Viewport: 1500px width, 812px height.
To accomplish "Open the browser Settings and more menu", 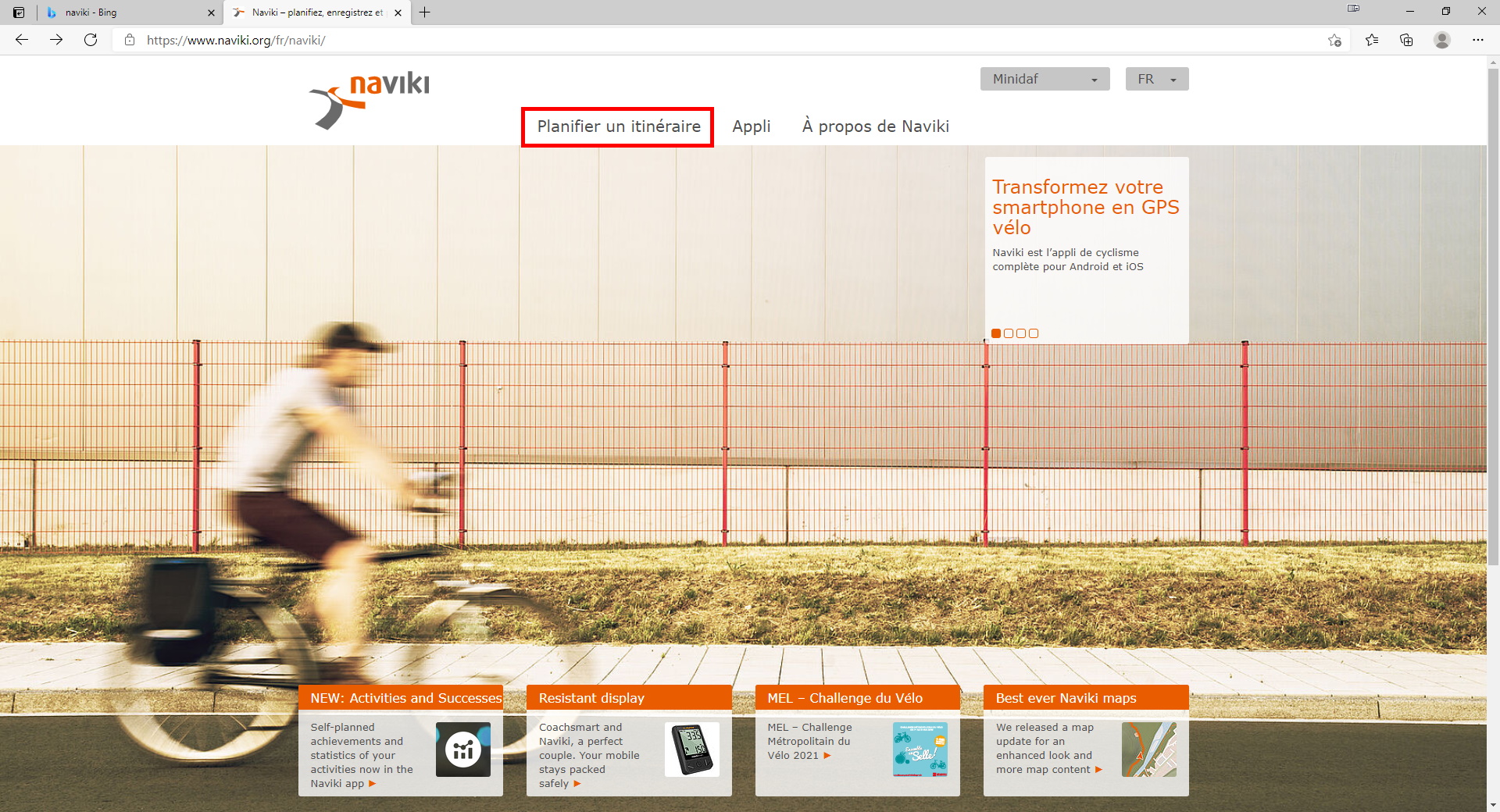I will pos(1477,40).
